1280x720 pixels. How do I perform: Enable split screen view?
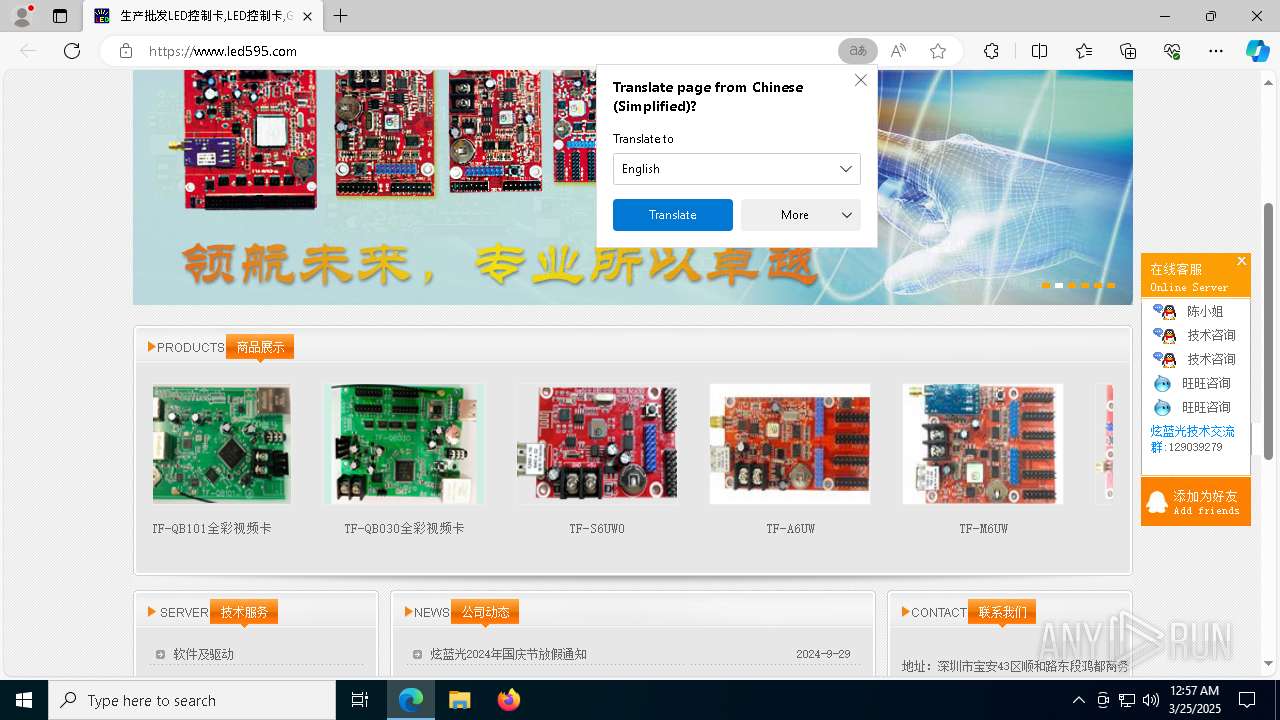[x=1039, y=51]
